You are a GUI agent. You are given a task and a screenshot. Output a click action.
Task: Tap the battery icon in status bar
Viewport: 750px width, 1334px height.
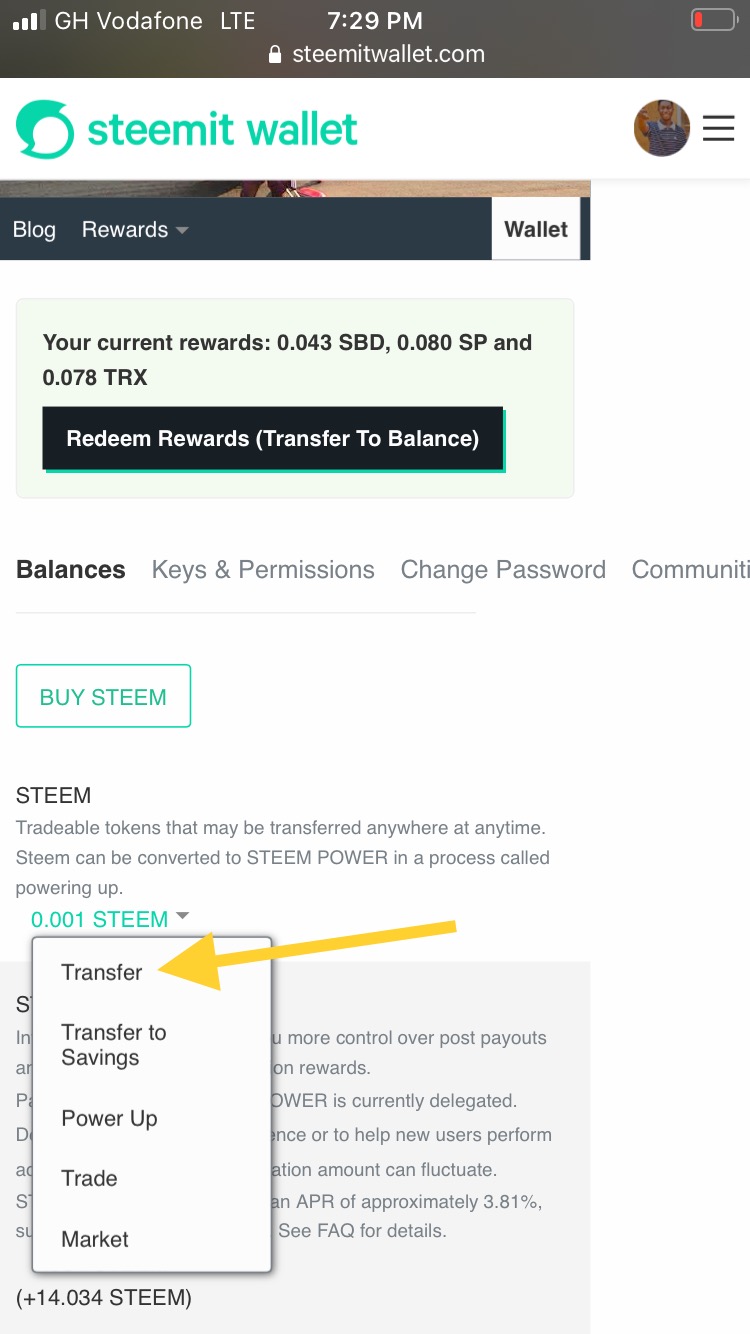coord(712,20)
